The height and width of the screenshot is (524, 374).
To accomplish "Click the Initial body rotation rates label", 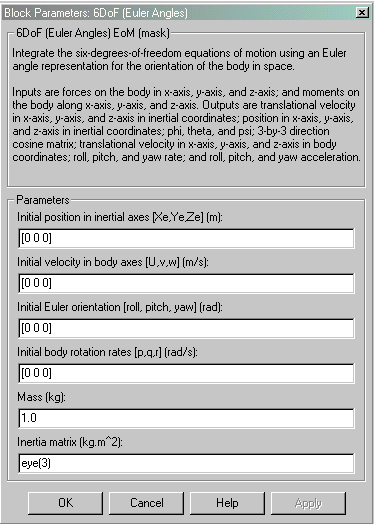I will (107, 352).
